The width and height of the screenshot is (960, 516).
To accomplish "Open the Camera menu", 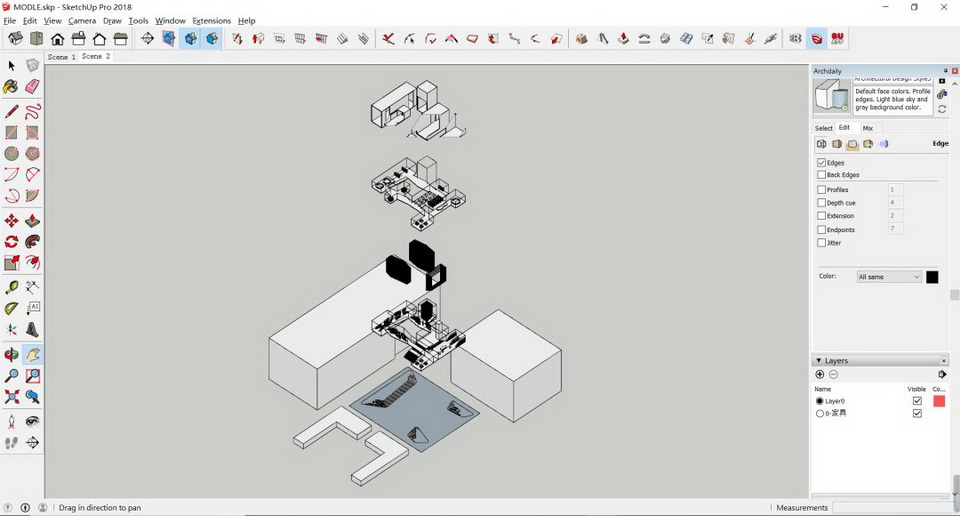I will coord(82,20).
